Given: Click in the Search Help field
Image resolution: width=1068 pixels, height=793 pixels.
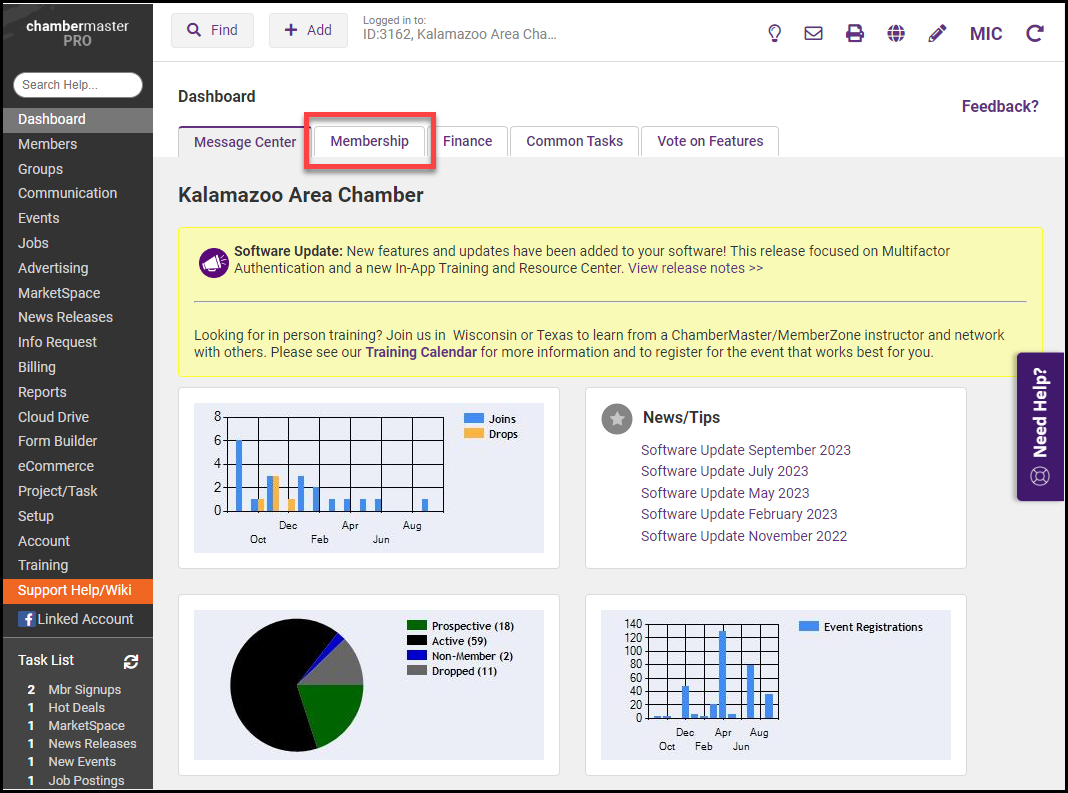Looking at the screenshot, I should tap(78, 85).
